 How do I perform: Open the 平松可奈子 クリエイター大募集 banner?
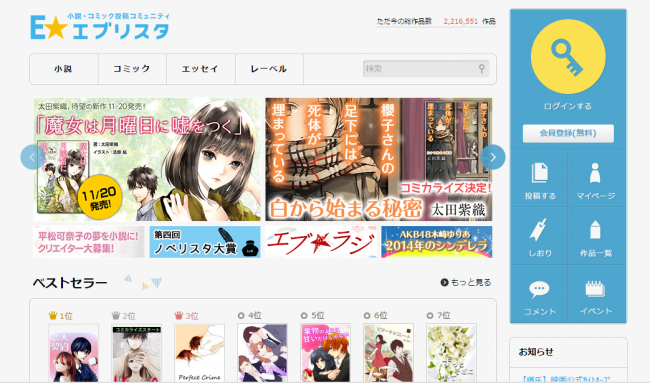(x=89, y=242)
